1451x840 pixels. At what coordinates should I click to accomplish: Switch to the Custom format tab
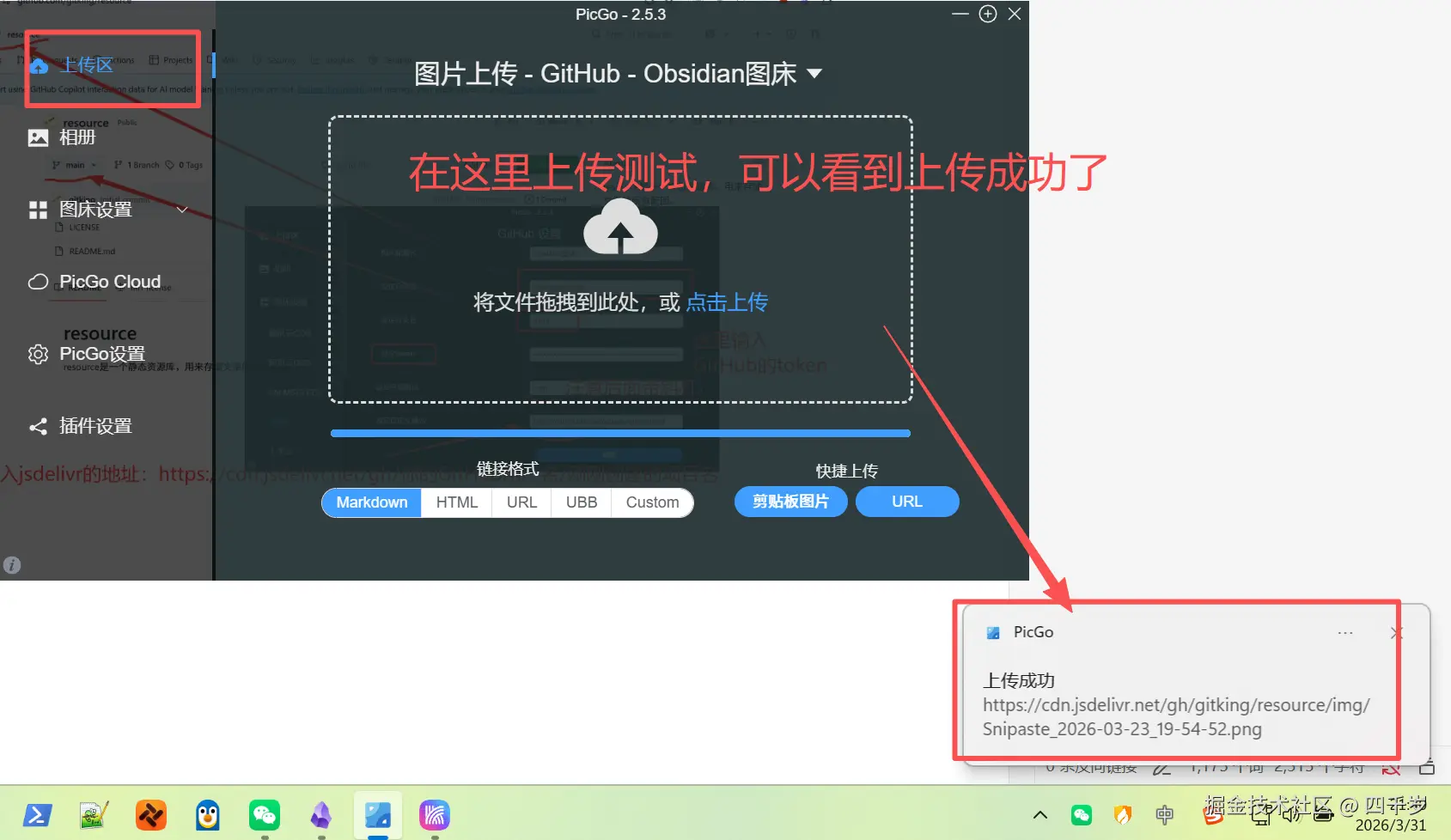click(x=652, y=502)
